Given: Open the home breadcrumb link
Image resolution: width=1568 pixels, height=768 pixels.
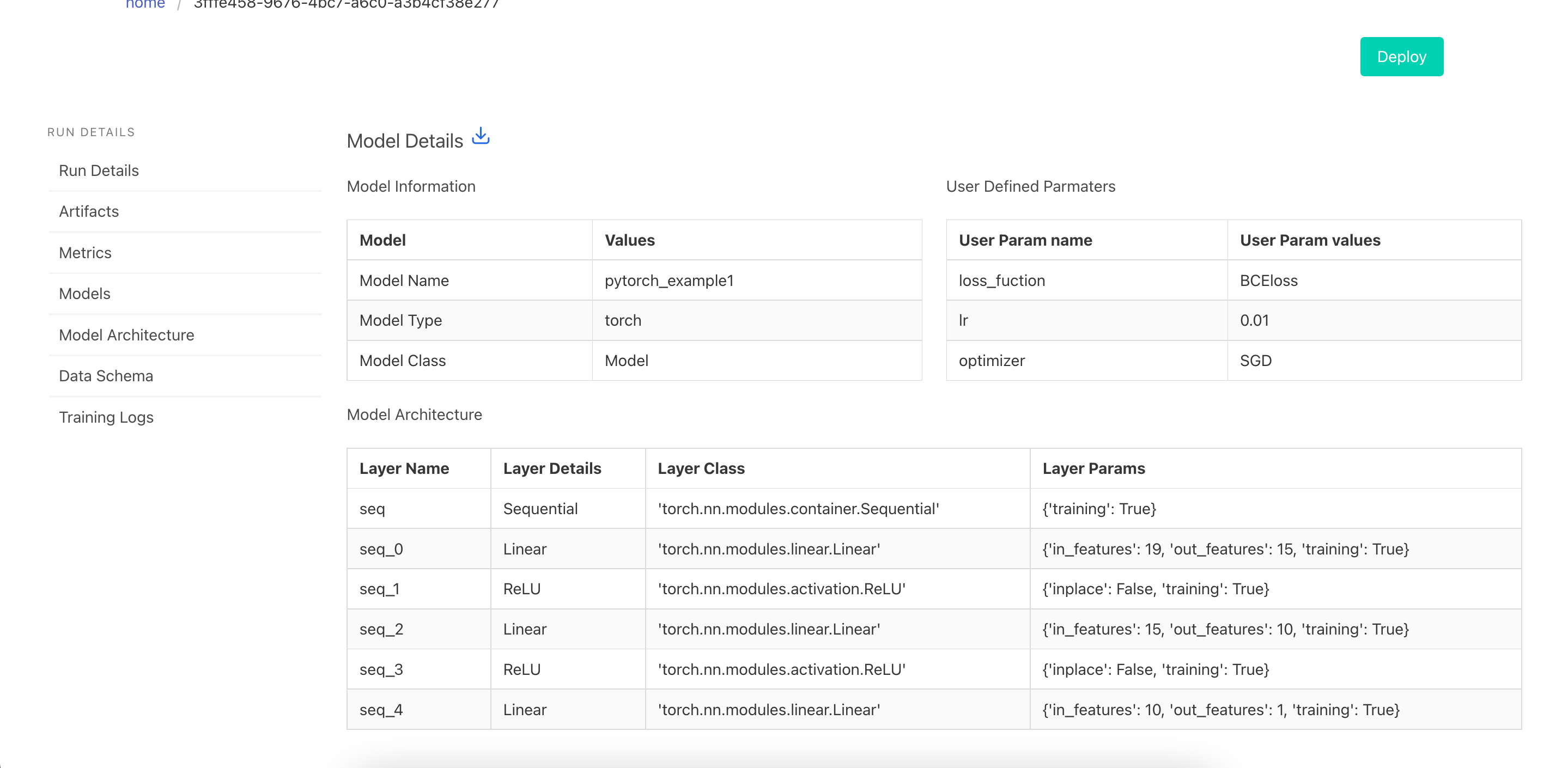Looking at the screenshot, I should [145, 5].
